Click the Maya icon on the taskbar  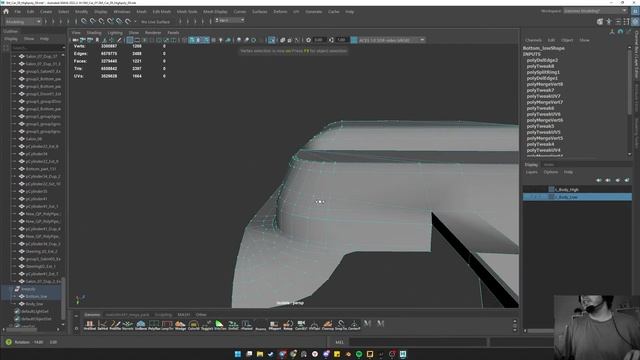pos(403,354)
